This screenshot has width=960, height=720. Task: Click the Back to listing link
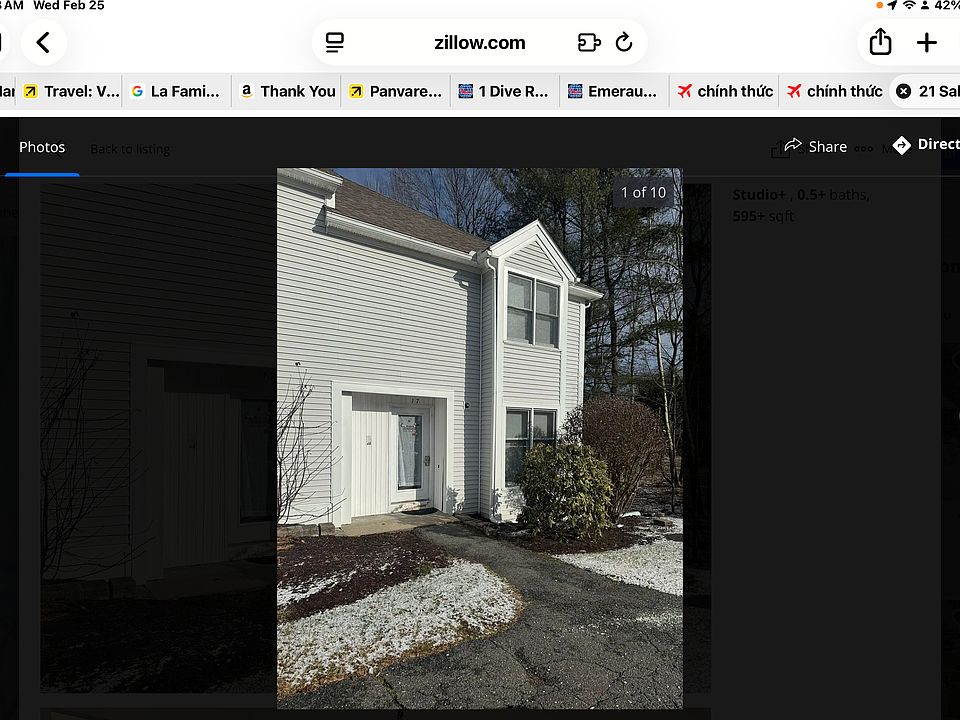coord(130,149)
